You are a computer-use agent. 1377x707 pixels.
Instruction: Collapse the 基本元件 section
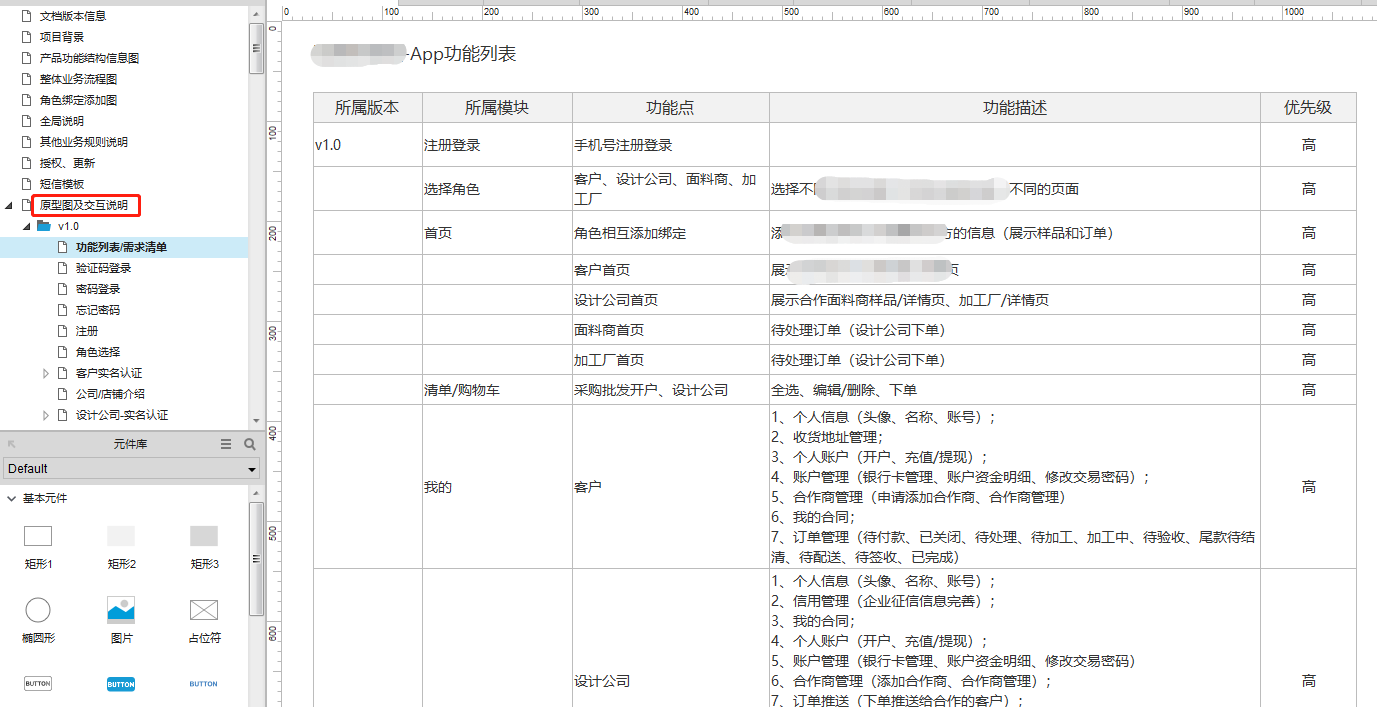tap(10, 498)
